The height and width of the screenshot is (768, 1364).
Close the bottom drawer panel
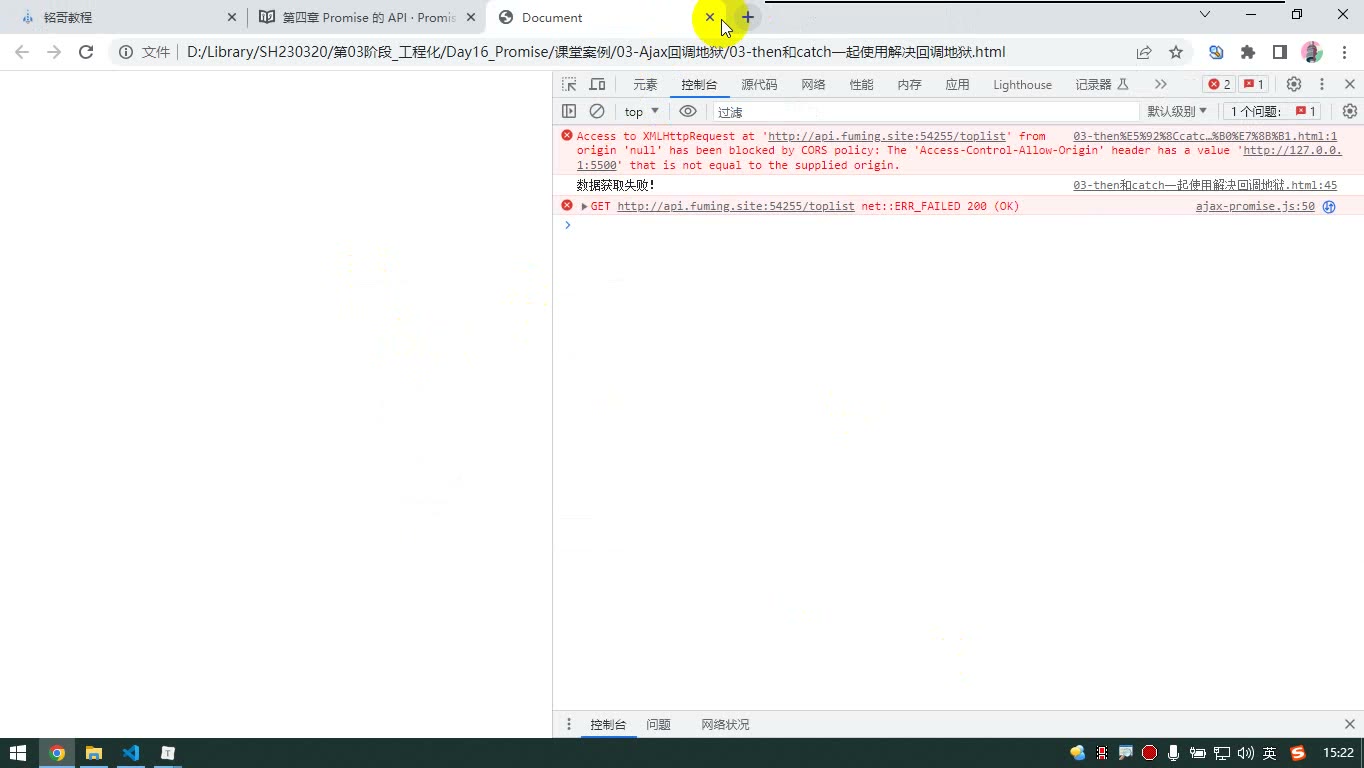(1350, 724)
